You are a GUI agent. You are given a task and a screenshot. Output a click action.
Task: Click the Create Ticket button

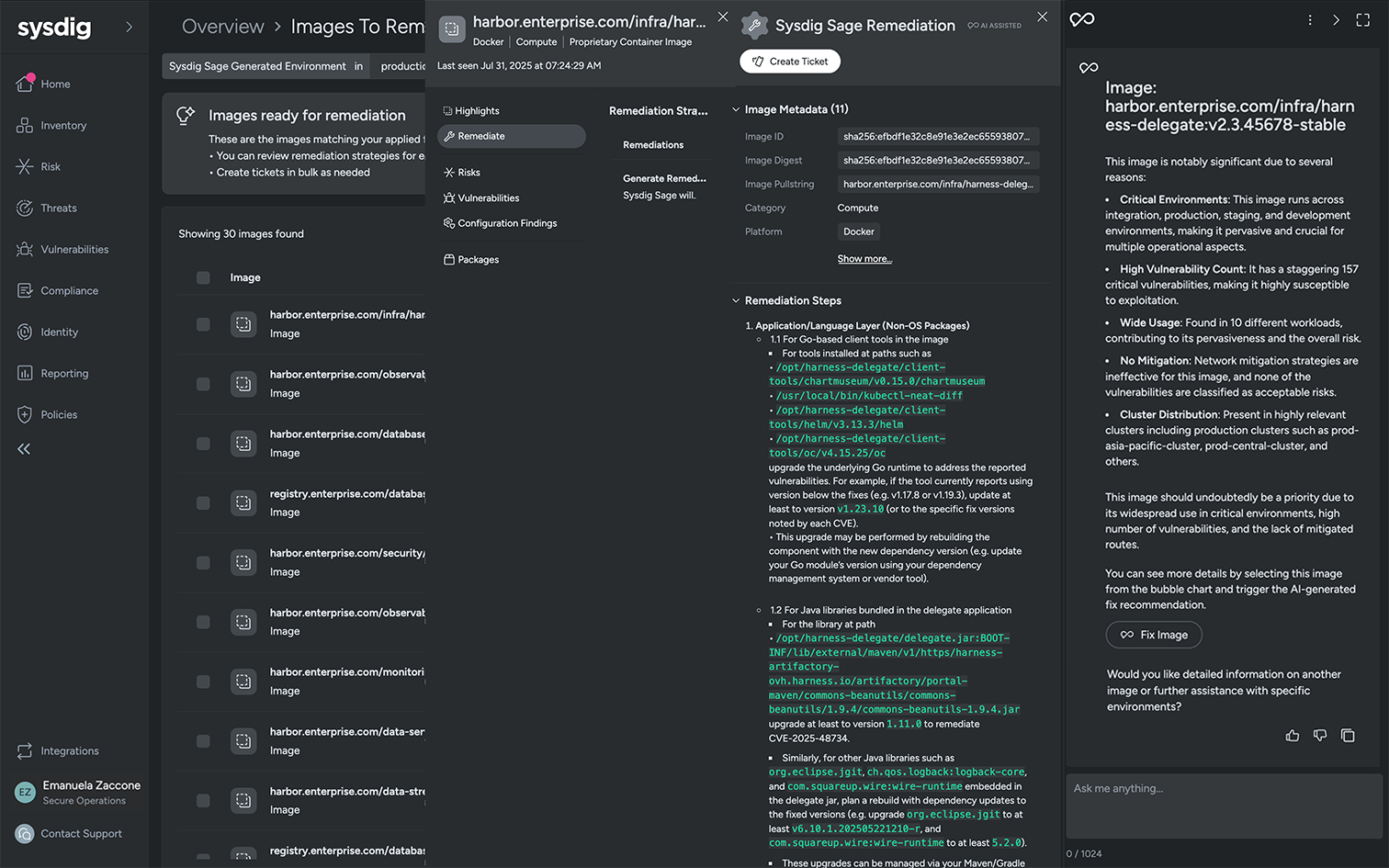[790, 62]
